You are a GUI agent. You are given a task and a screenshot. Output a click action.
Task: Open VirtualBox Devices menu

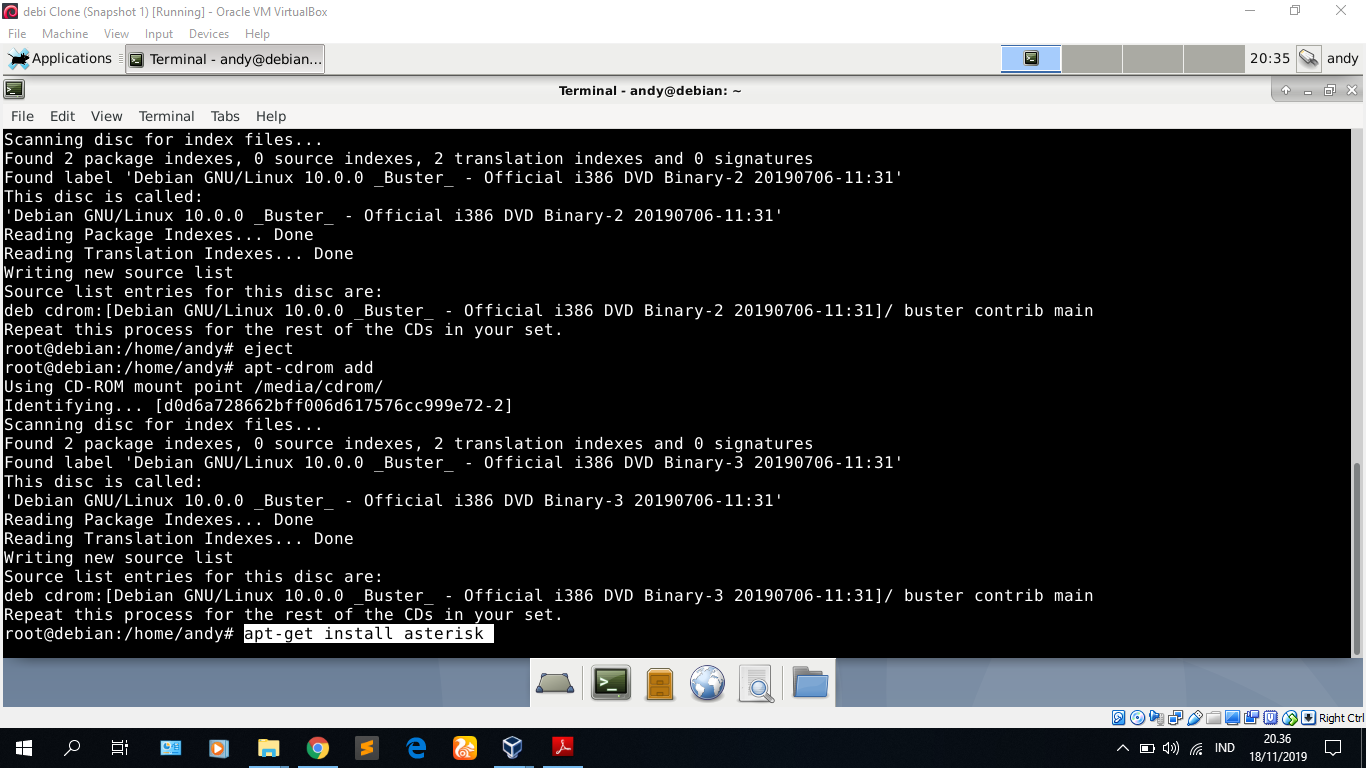coord(209,34)
